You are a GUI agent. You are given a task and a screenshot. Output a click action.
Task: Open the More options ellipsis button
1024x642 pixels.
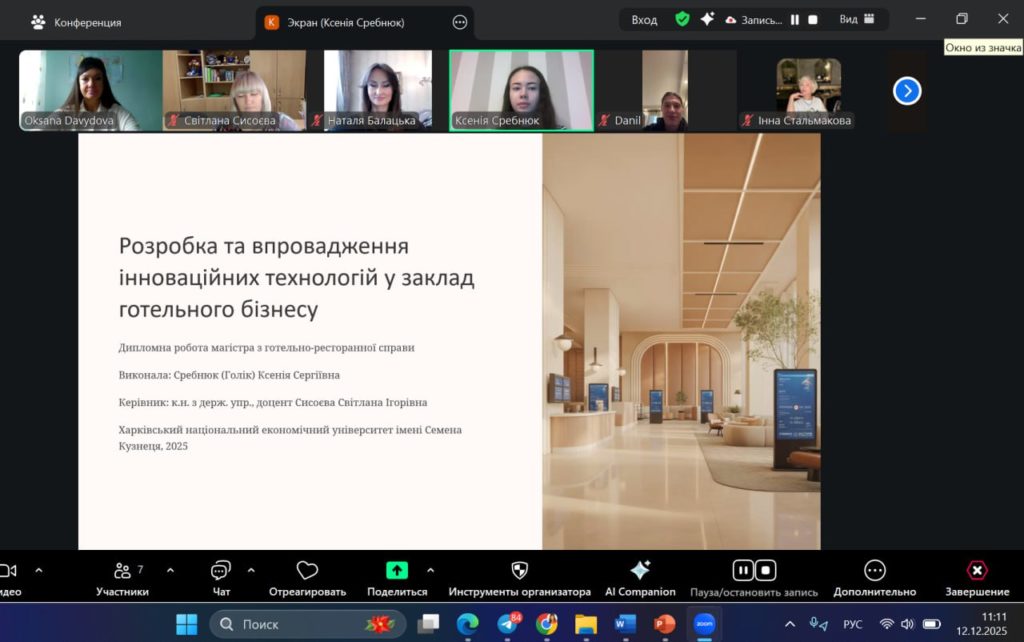(x=874, y=571)
